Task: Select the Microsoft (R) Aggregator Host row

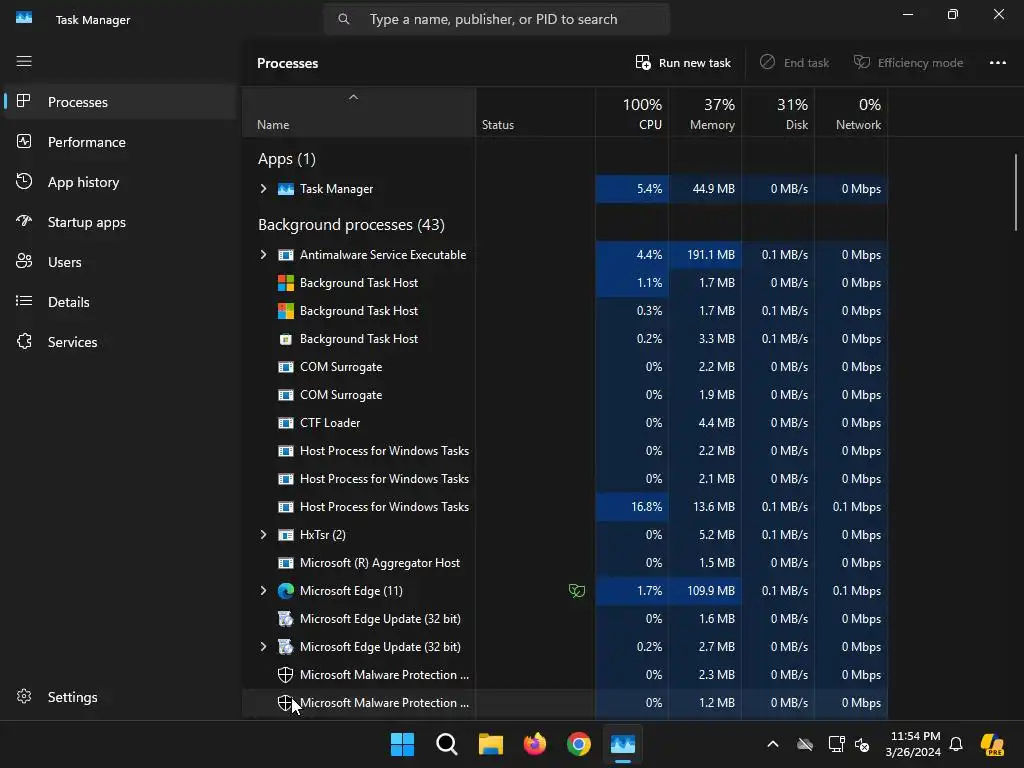Action: click(x=565, y=563)
